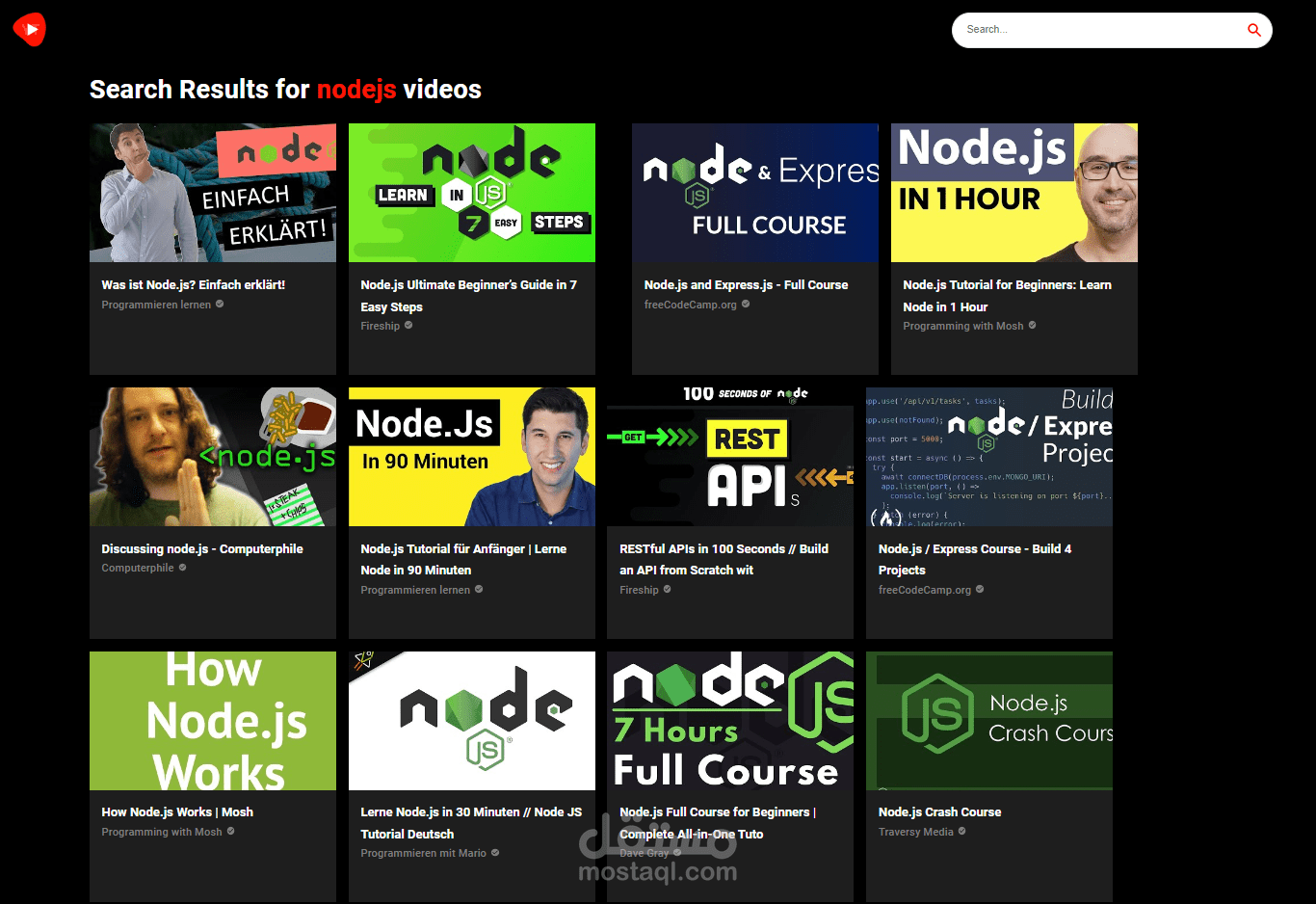Click title 'Node.js and Express.js - Full Course'
Viewport: 1316px width, 904px height.
(x=747, y=284)
